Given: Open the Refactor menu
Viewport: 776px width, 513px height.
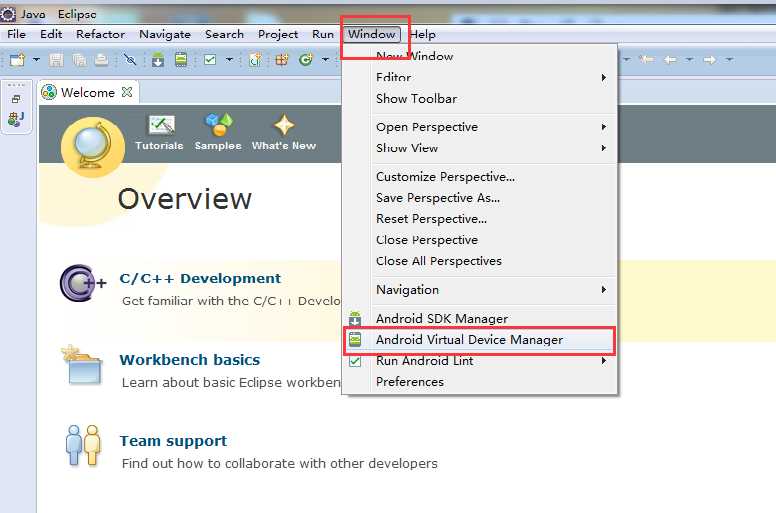Looking at the screenshot, I should click(x=100, y=34).
